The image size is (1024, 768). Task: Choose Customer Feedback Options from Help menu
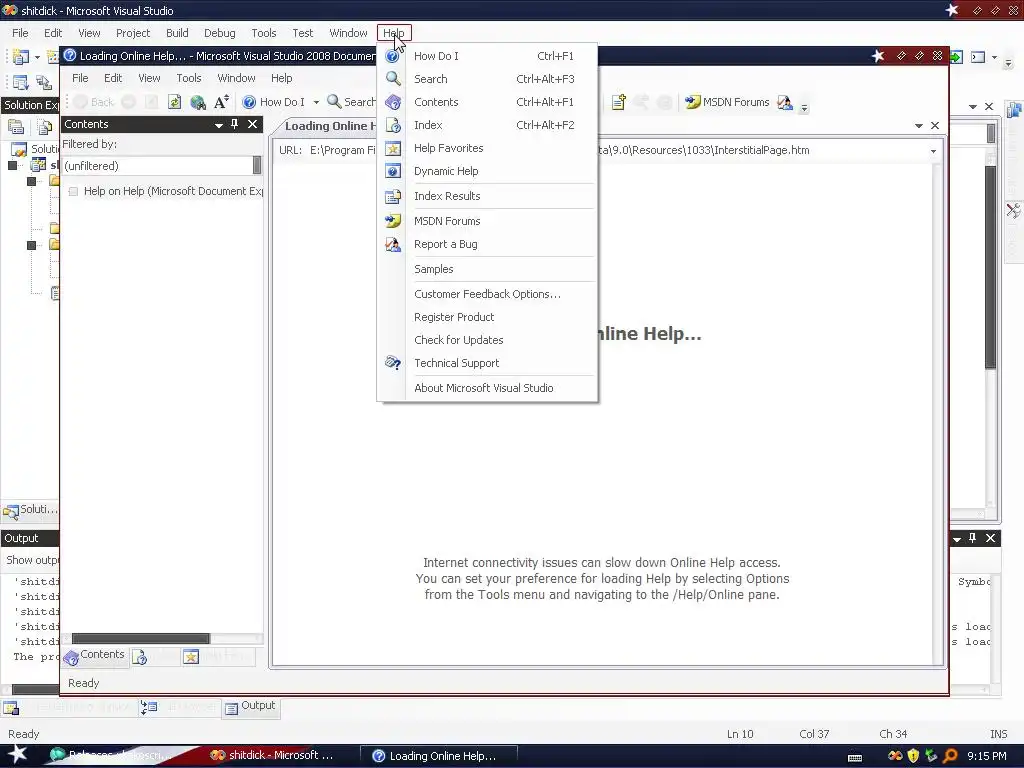click(x=487, y=295)
